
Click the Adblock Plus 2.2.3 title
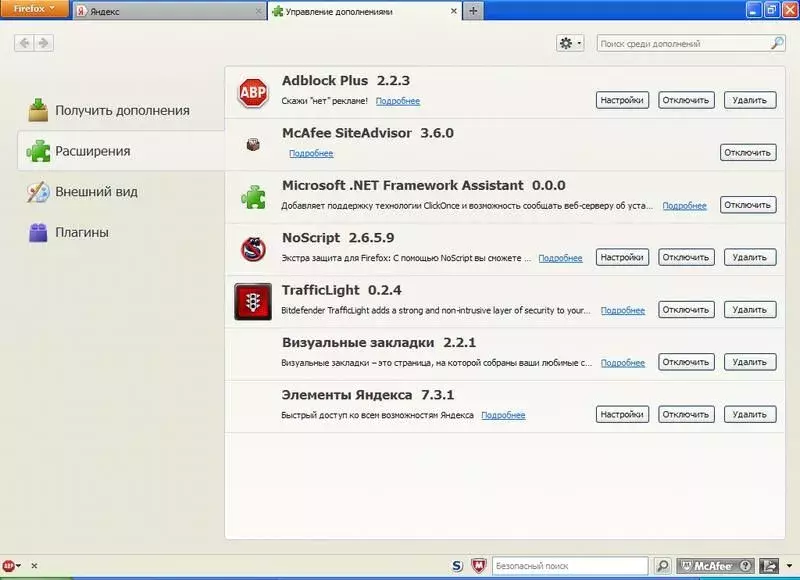click(x=345, y=81)
